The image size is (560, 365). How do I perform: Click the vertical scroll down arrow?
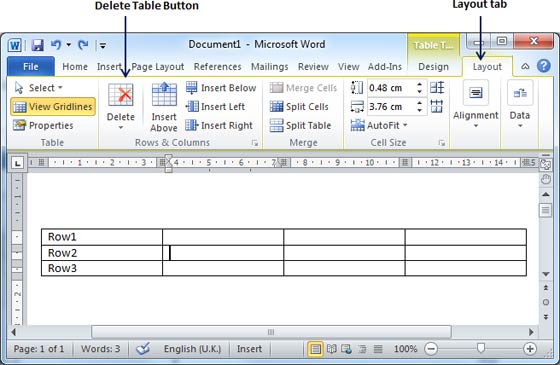click(x=546, y=274)
